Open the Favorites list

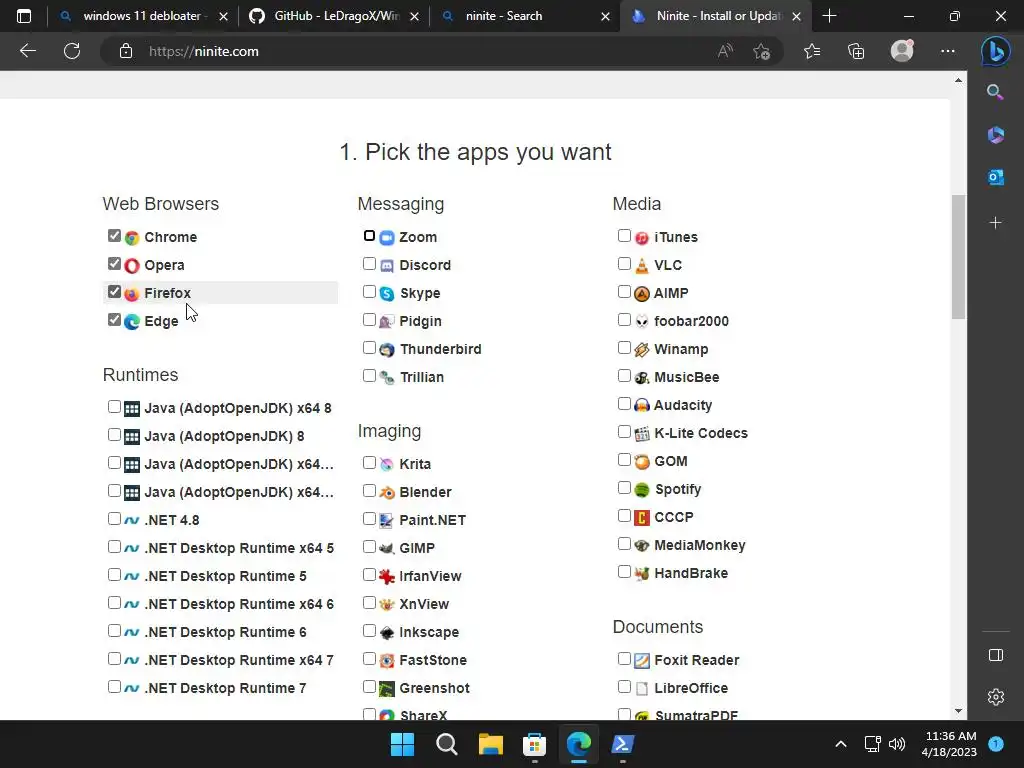click(812, 51)
